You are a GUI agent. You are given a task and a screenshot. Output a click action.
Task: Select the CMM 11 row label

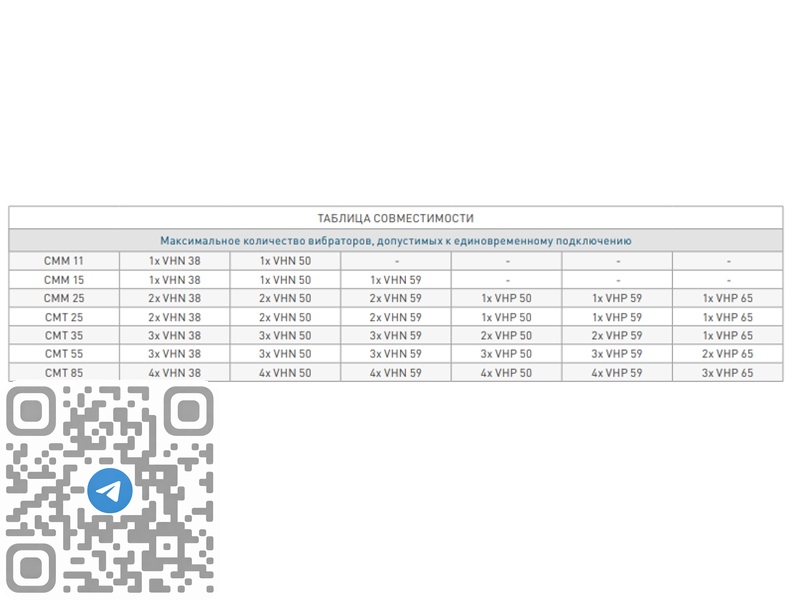tap(64, 261)
